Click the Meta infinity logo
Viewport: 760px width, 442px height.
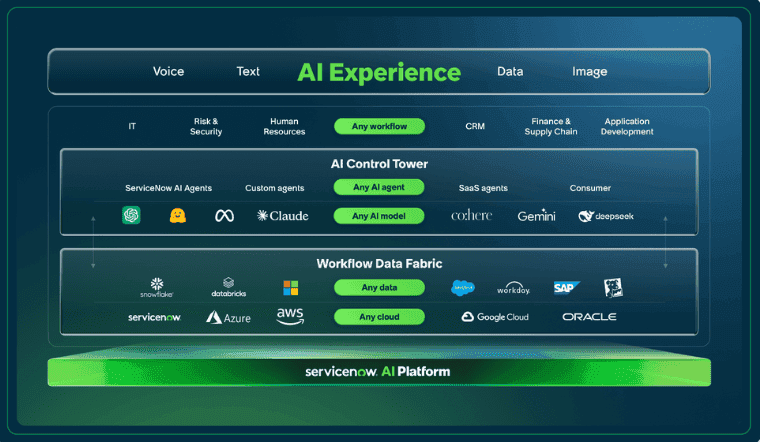[x=224, y=215]
